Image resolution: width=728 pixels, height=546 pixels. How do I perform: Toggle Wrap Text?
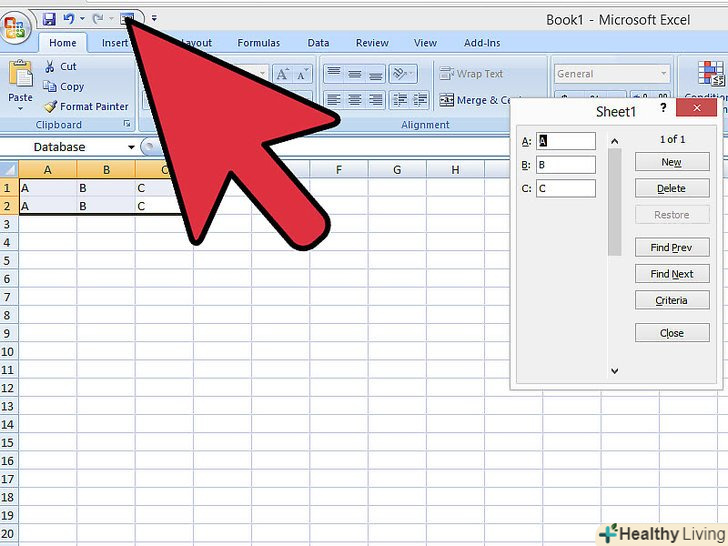tap(471, 73)
